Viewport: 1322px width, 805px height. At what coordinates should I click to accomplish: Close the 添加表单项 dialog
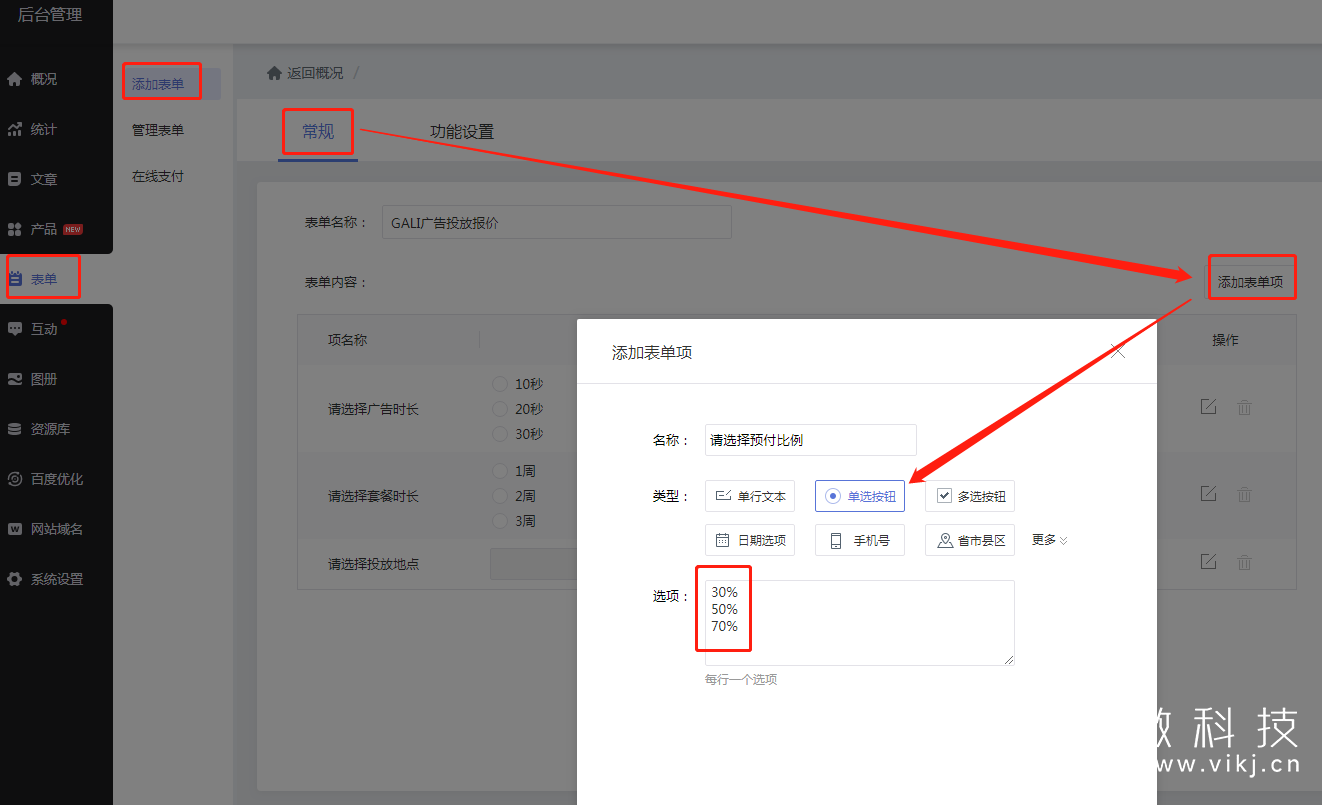pos(1118,351)
